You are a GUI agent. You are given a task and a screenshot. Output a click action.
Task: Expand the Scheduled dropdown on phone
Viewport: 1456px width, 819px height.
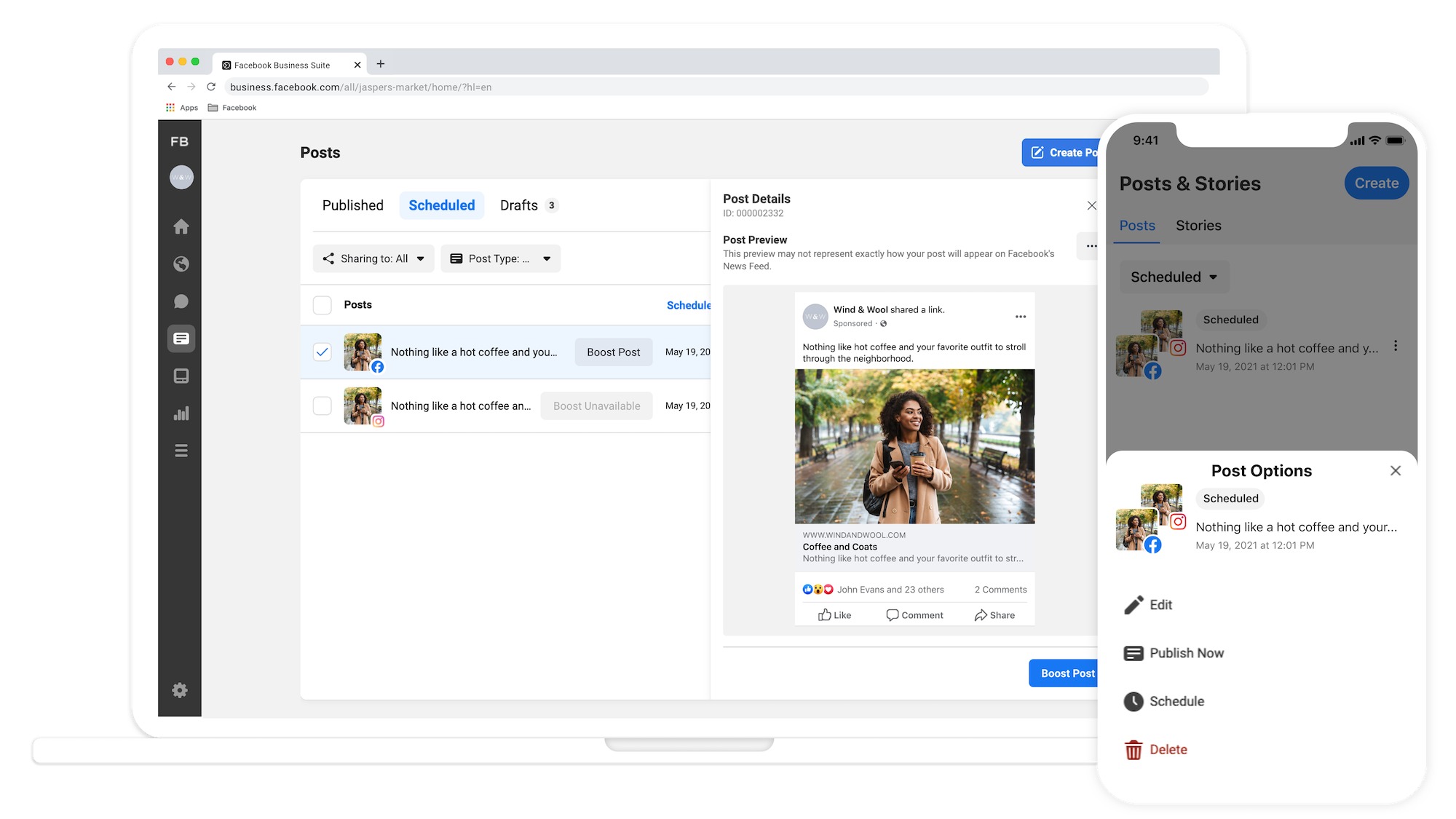pos(1174,277)
